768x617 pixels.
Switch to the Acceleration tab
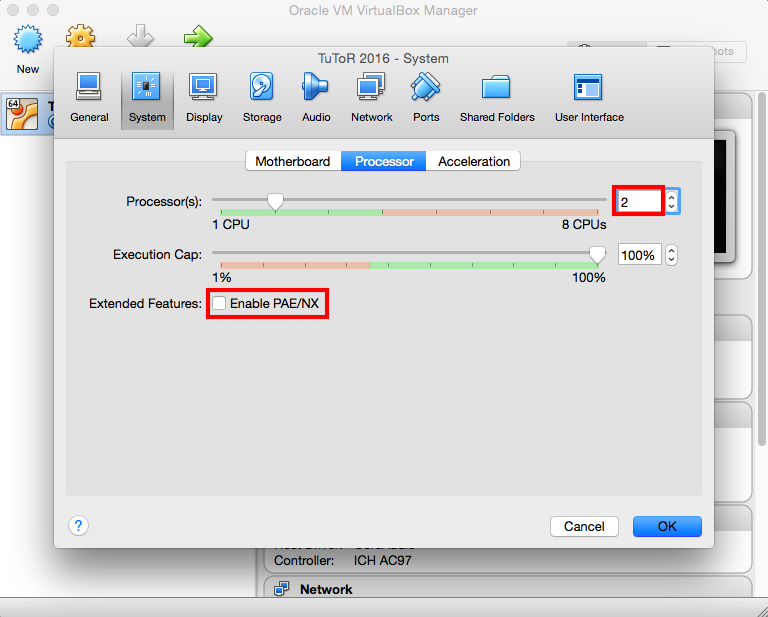[474, 161]
